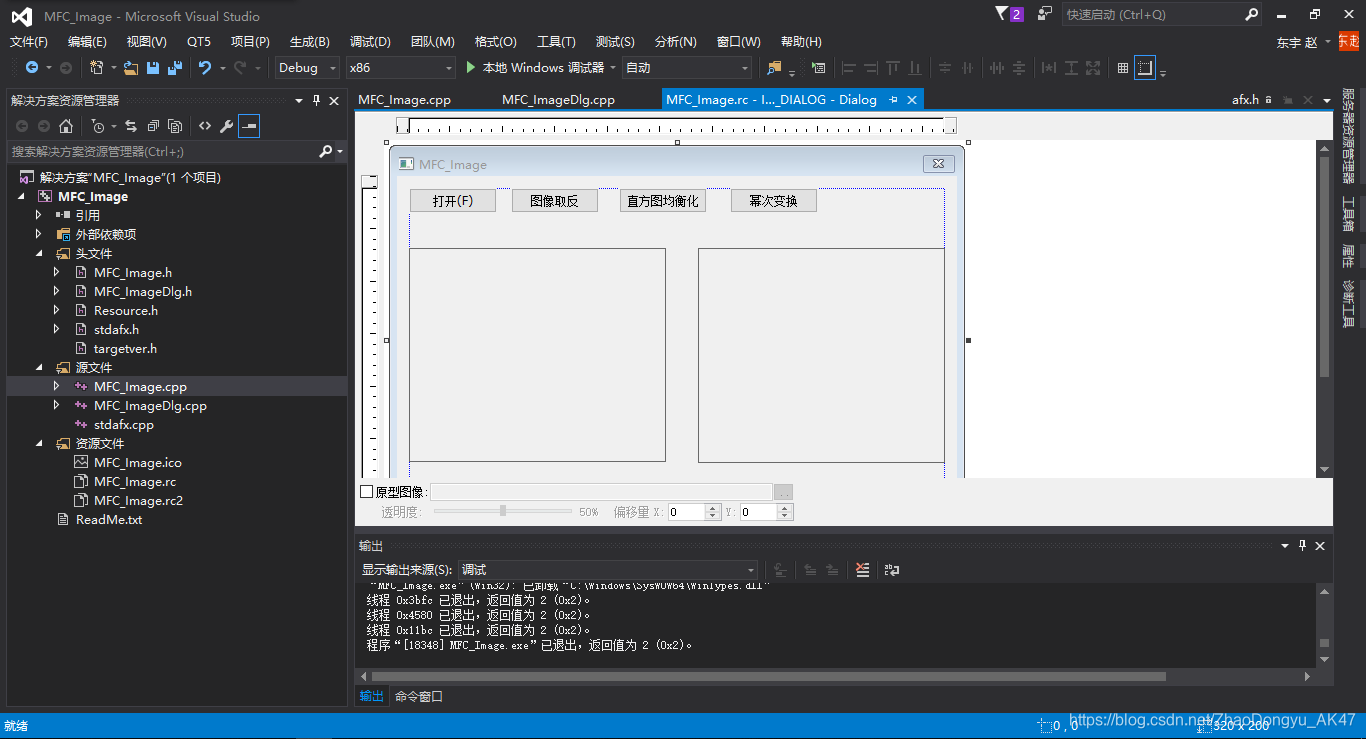
Task: Switch to the MFC_Image.cpp editor tab
Action: (405, 99)
